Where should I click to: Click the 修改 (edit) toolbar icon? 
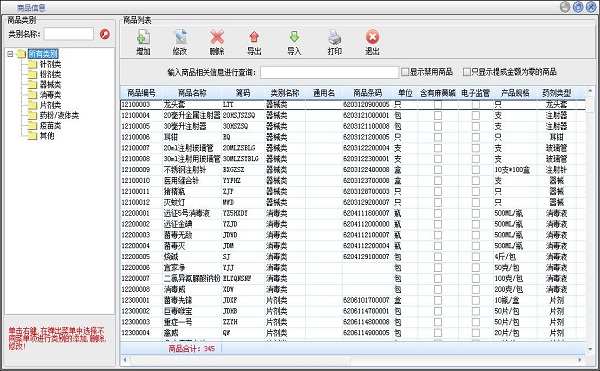180,37
